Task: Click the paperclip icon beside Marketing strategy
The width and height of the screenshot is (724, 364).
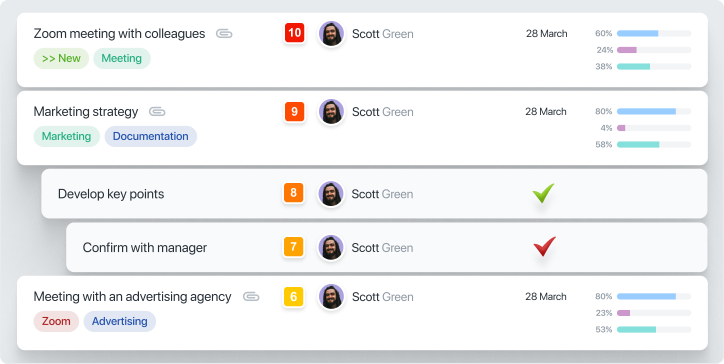Action: 157,112
